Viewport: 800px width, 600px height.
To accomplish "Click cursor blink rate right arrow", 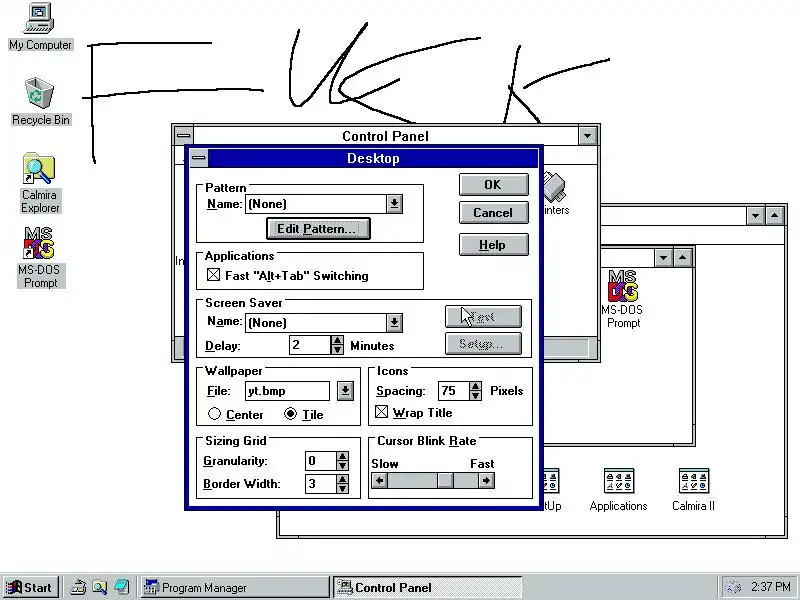I will [x=486, y=481].
